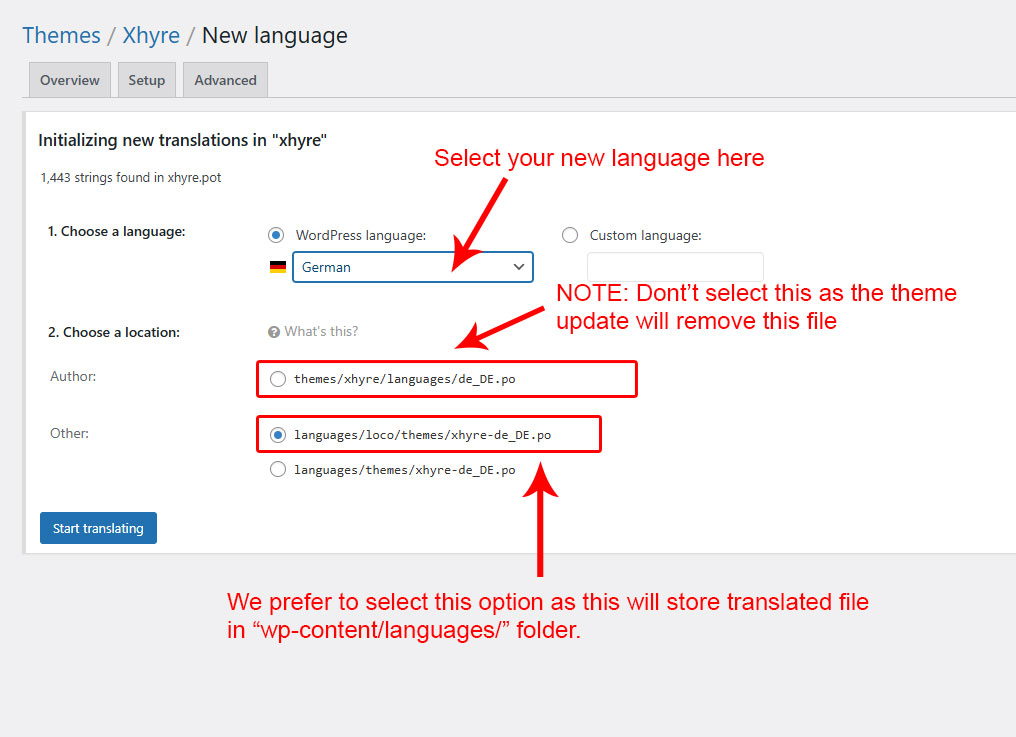Choose the Author location themes/xhyre/languages/de_DE.po radio
The height and width of the screenshot is (737, 1016).
278,379
